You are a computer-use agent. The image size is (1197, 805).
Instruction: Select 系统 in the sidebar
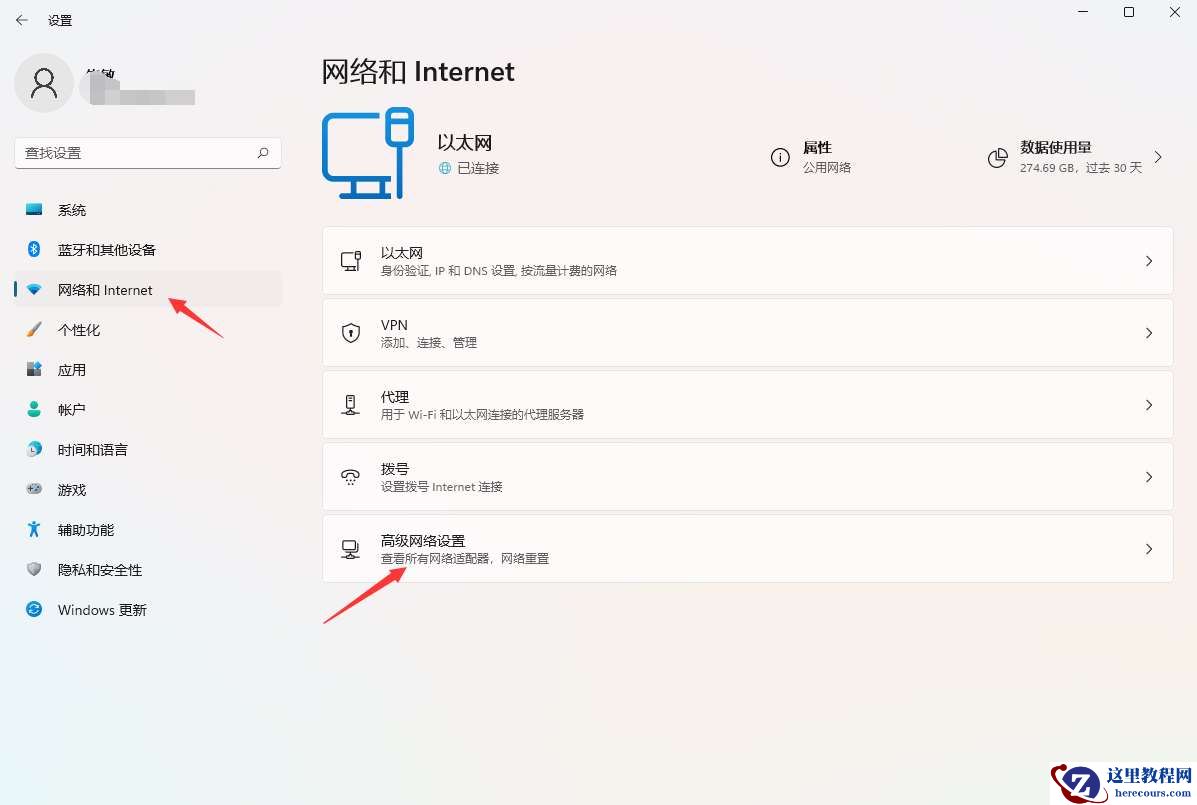tap(71, 209)
